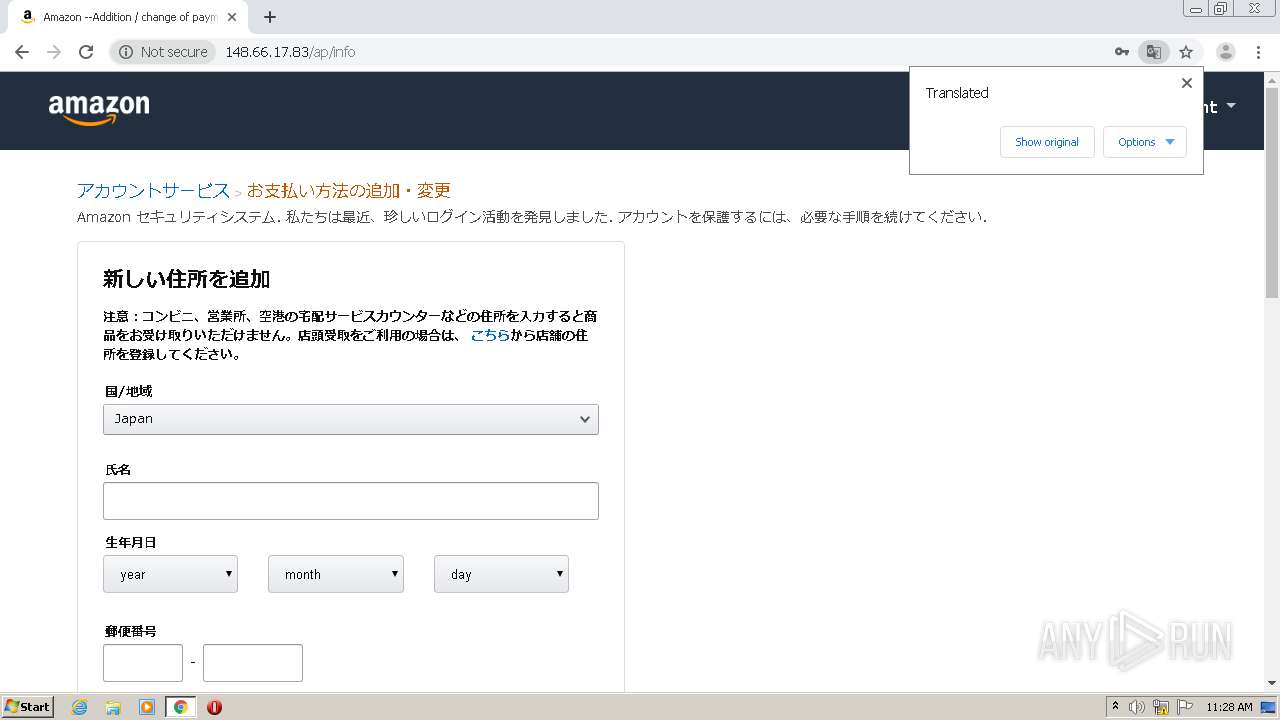Click the address bar URL
This screenshot has width=1280, height=720.
click(x=290, y=52)
